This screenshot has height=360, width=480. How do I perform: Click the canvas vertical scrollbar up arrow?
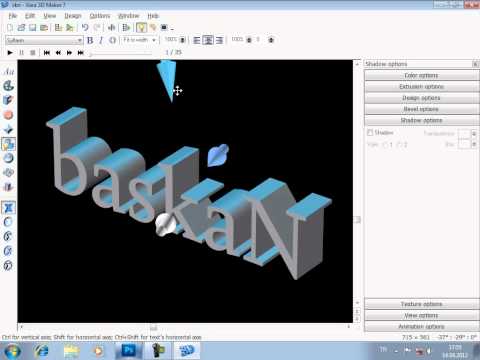[x=357, y=64]
